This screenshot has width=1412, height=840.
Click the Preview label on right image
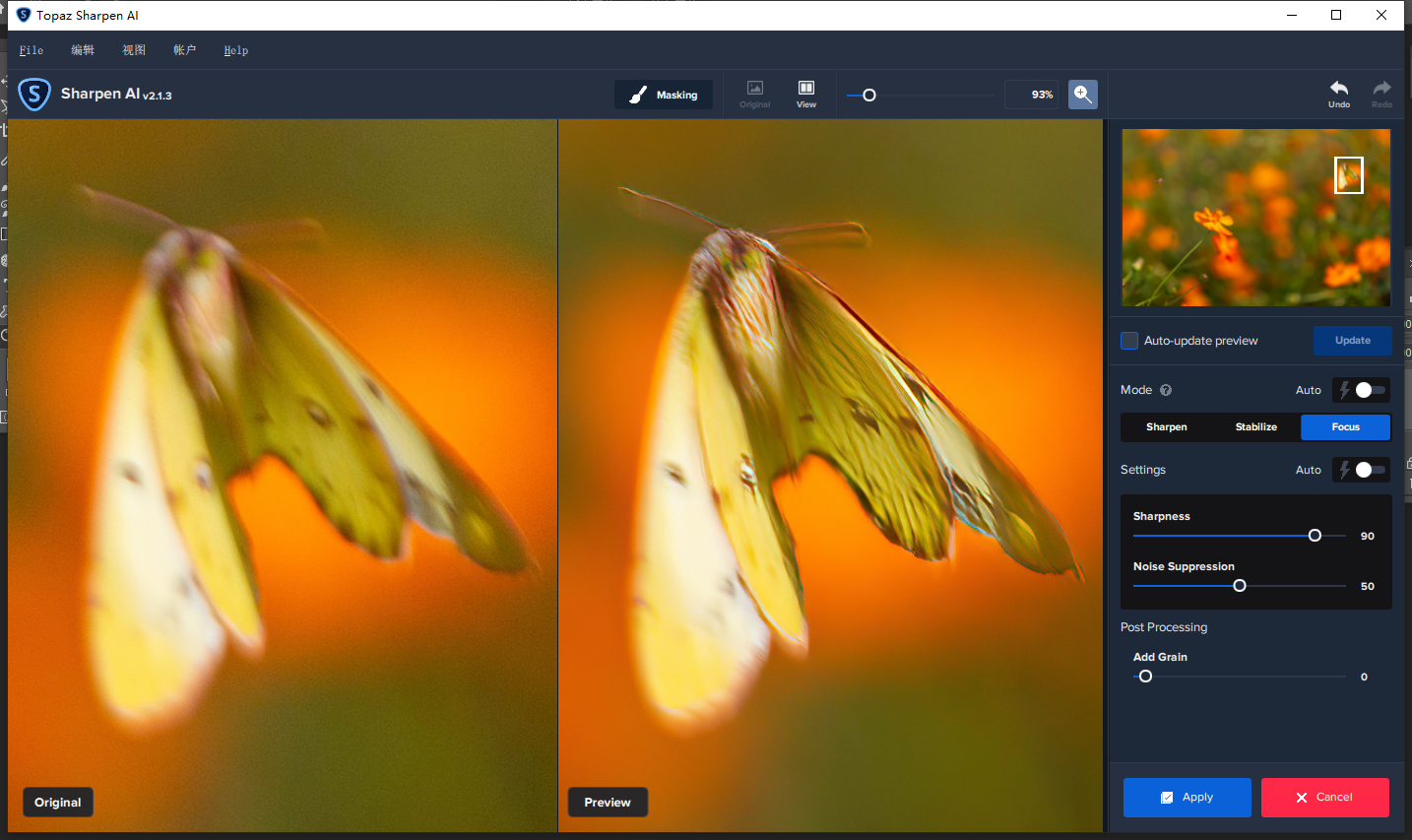click(x=608, y=803)
